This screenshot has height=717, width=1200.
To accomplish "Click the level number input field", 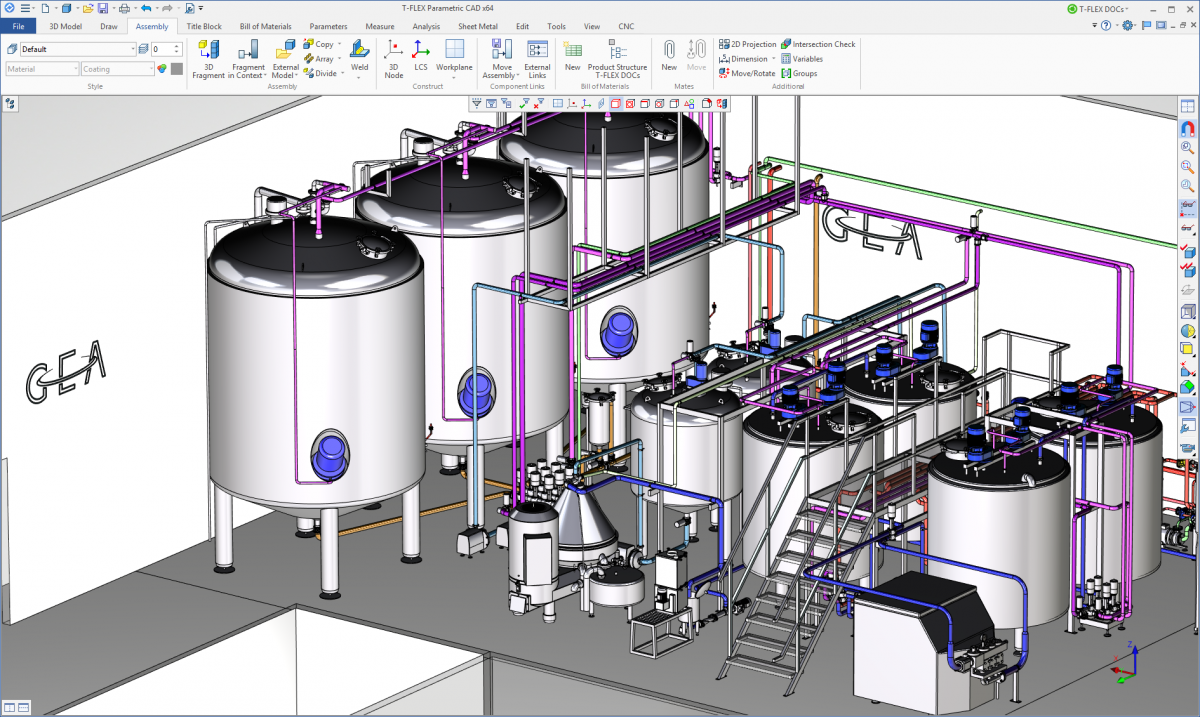I will pos(163,48).
